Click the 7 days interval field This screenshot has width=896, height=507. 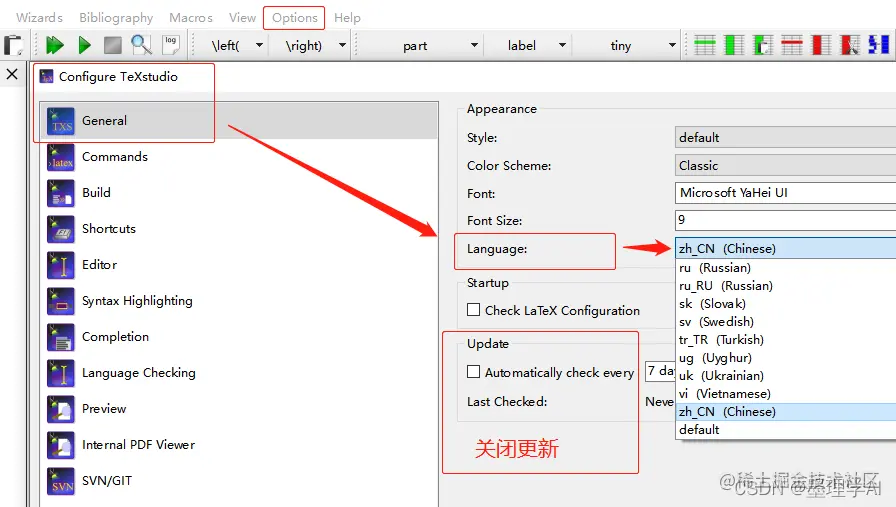[x=660, y=371]
